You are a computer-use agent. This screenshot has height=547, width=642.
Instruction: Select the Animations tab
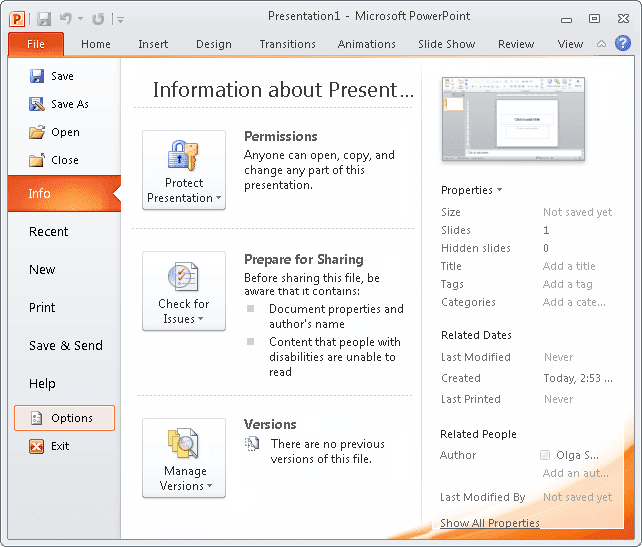pos(366,44)
